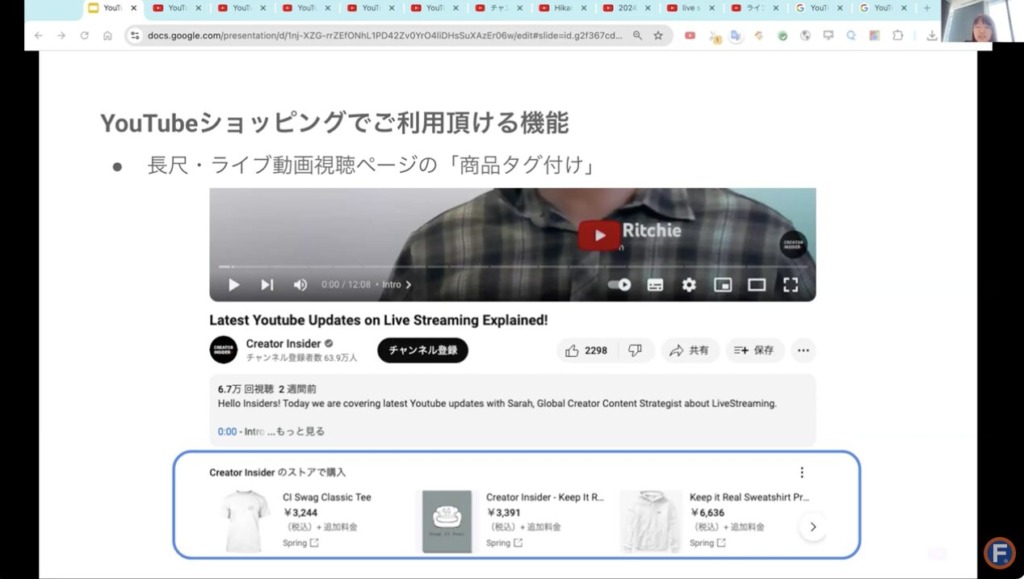Open more actions three-dot menu beside 保存
This screenshot has height=579, width=1024.
[x=803, y=351]
